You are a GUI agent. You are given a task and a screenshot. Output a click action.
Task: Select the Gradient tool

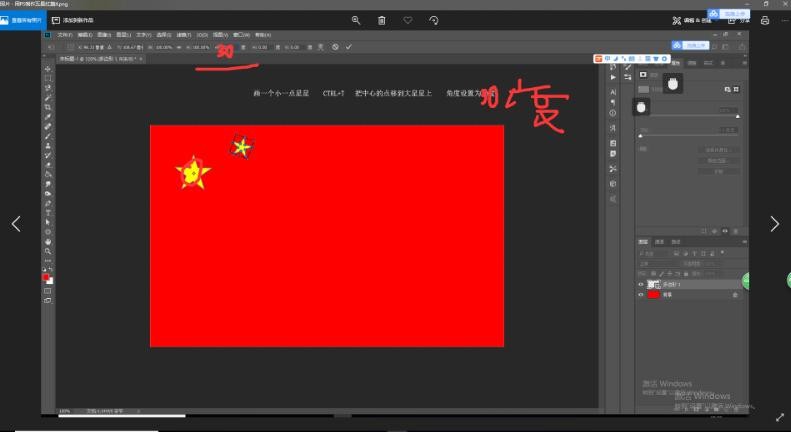(48, 174)
